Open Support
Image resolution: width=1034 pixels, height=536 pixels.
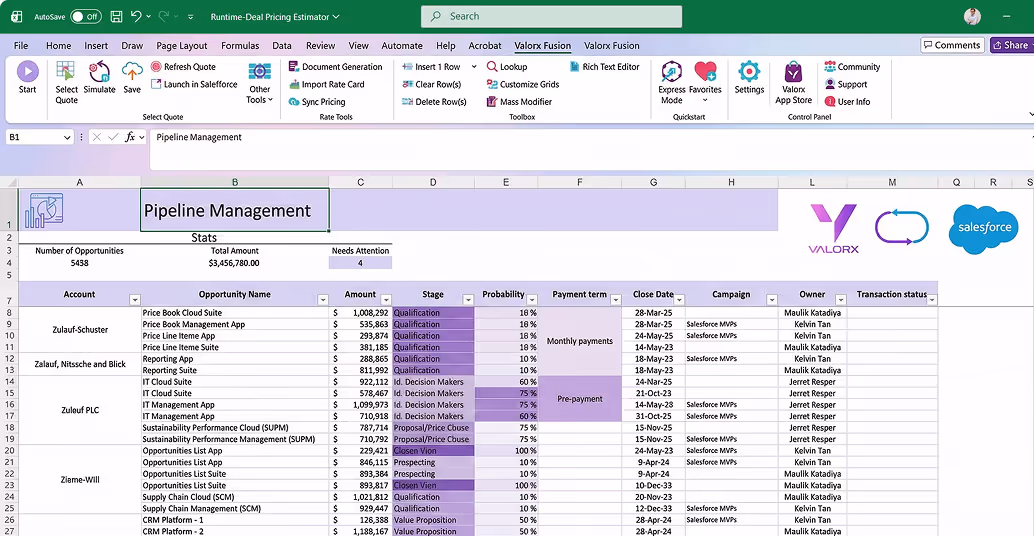click(x=845, y=84)
